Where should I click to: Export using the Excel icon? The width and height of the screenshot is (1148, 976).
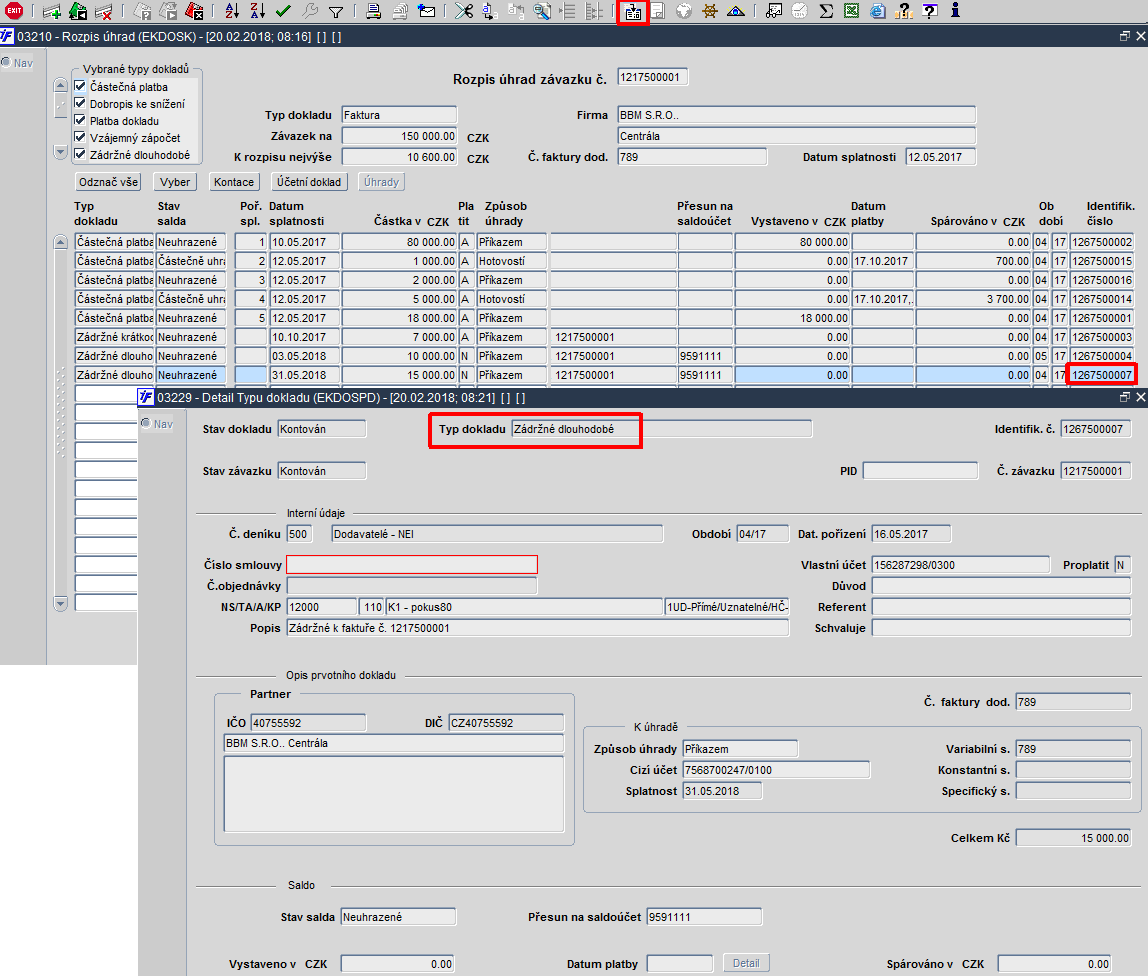pos(851,12)
